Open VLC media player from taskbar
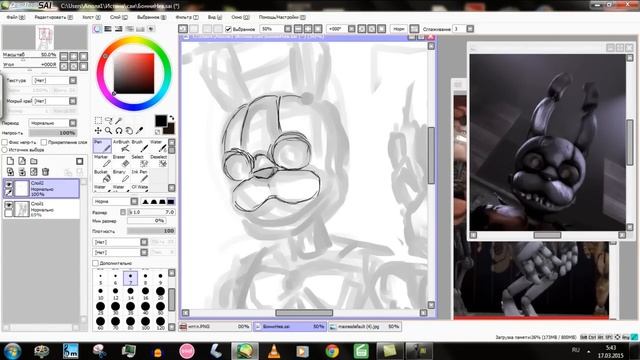 [x=273, y=351]
